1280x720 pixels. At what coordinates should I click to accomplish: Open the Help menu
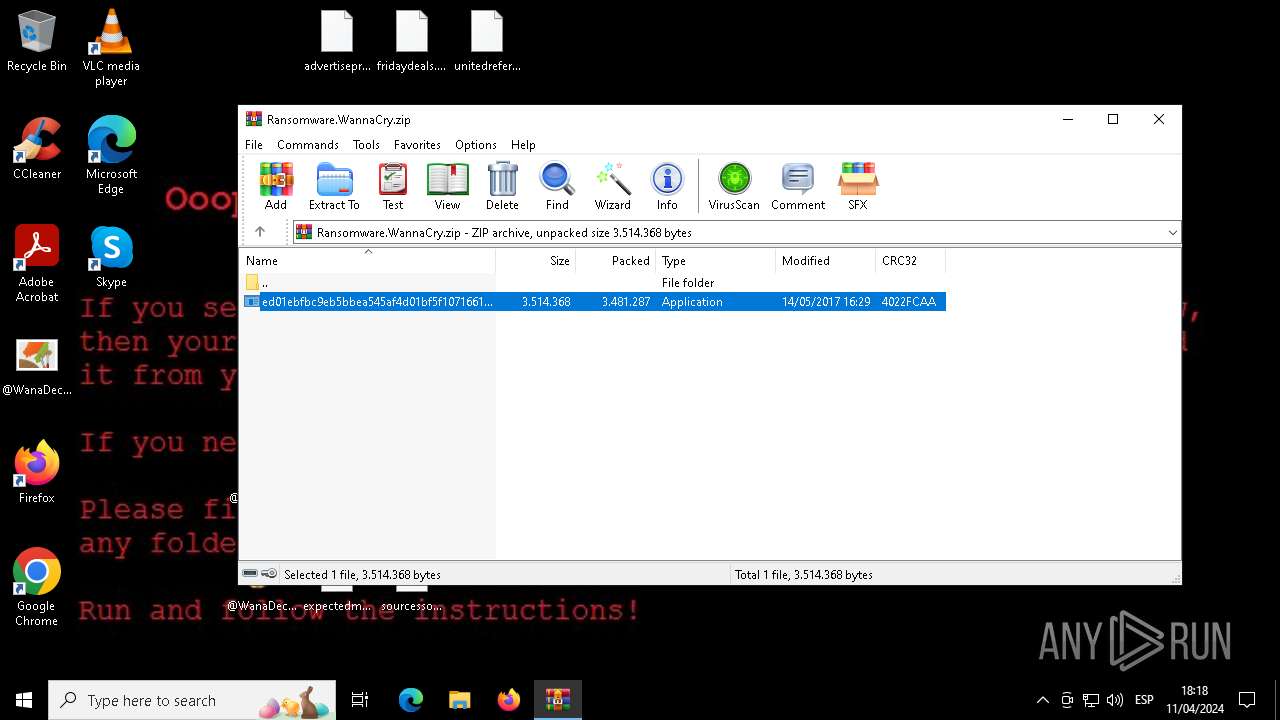tap(523, 145)
